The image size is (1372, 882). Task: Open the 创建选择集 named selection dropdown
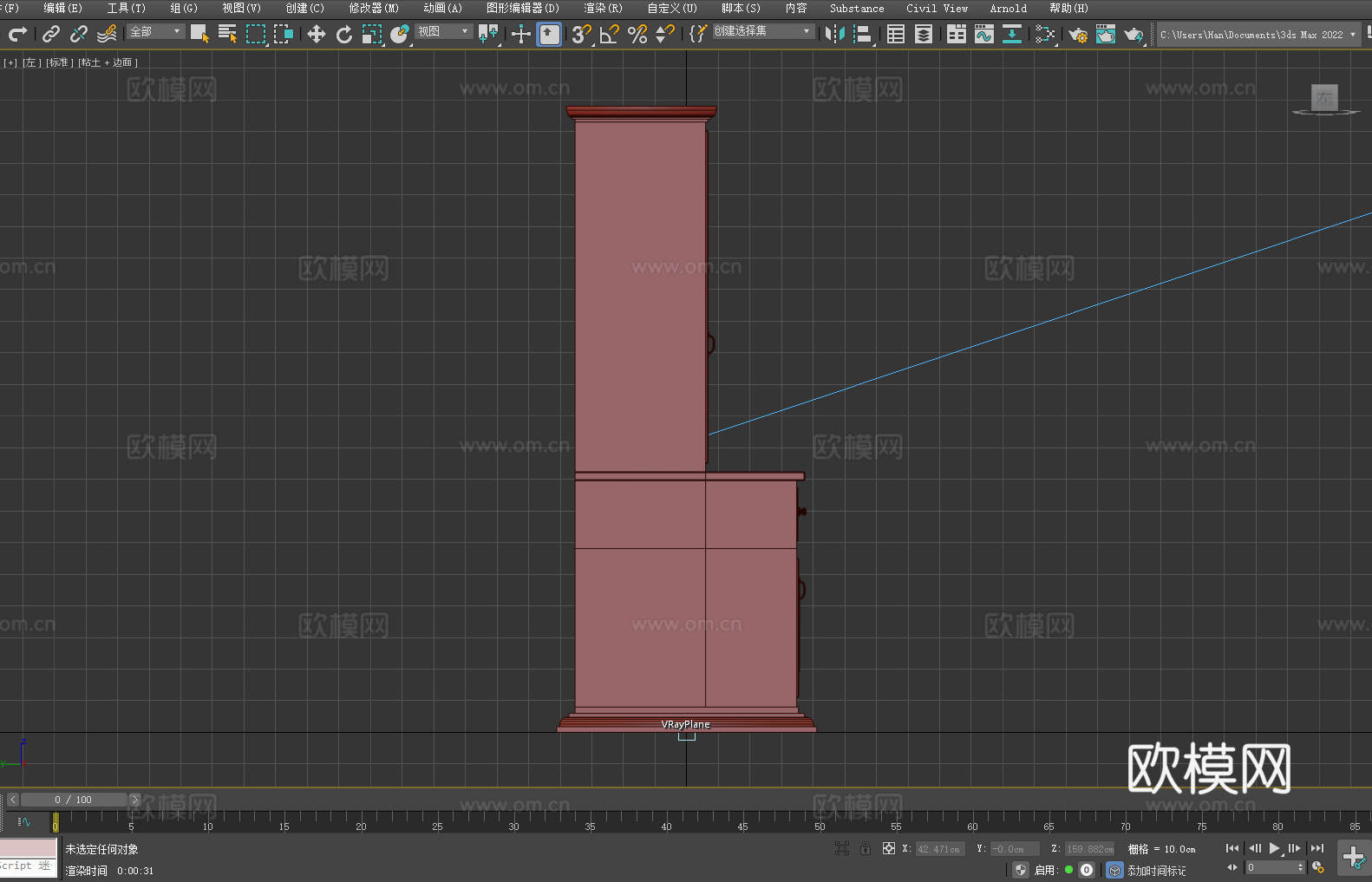tap(763, 31)
